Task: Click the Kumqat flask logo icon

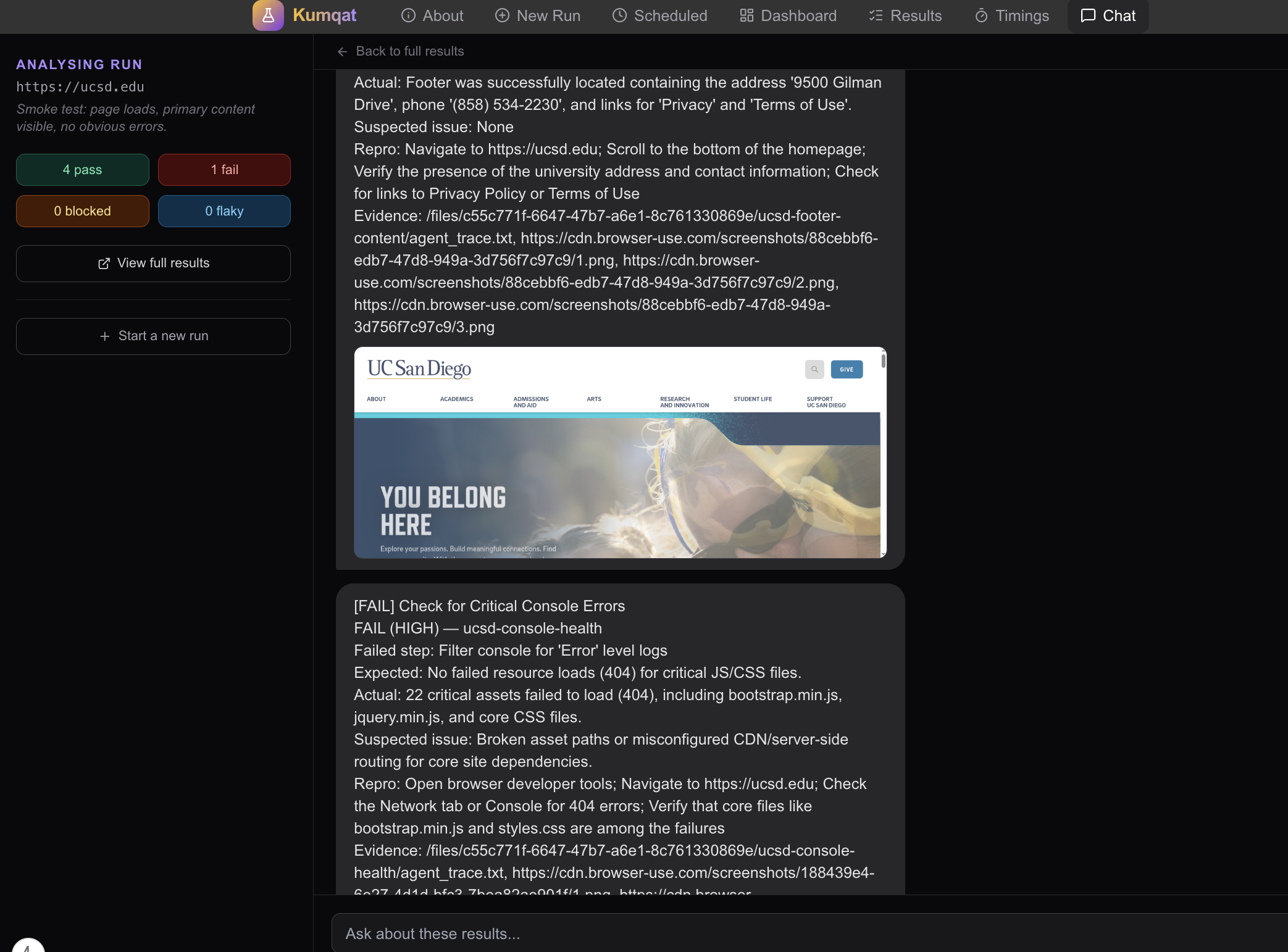Action: pyautogui.click(x=268, y=15)
